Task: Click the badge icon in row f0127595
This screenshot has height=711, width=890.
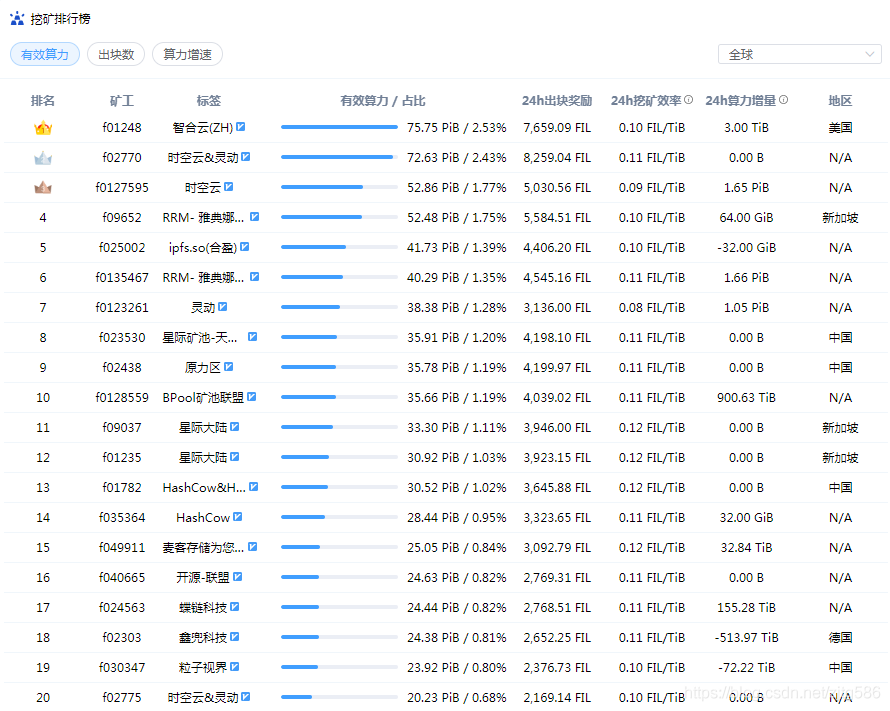Action: tap(229, 187)
